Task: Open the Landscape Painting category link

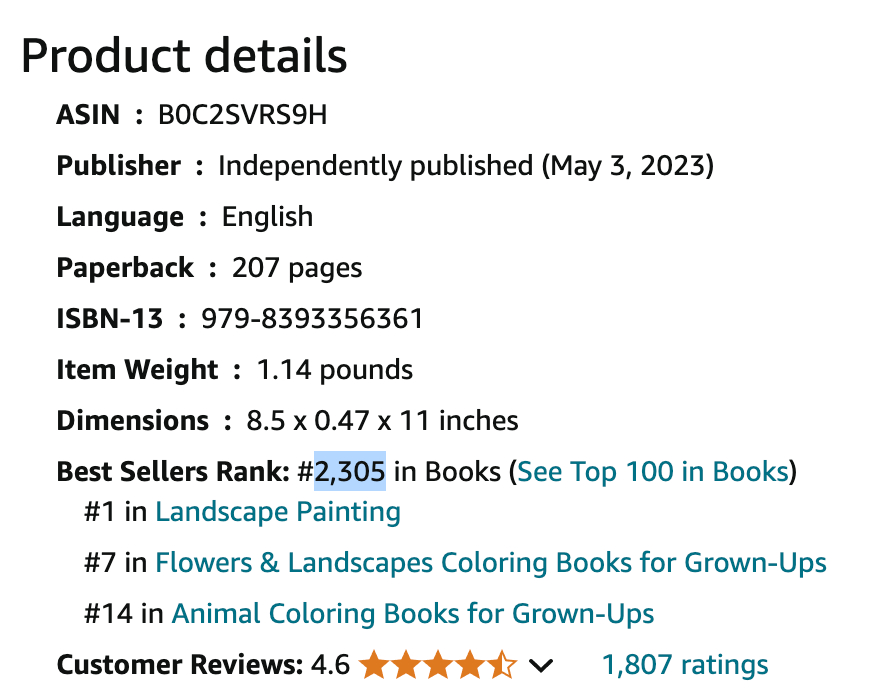Action: [x=278, y=512]
